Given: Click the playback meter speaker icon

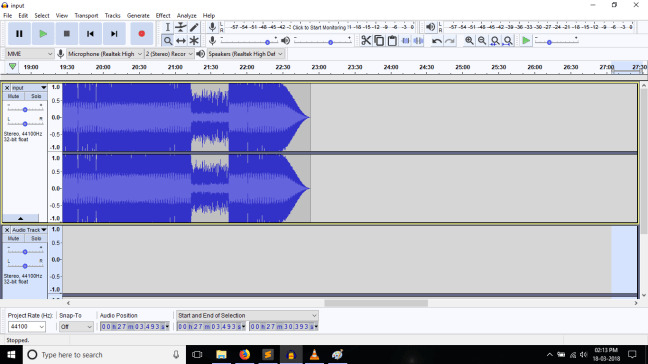Looking at the screenshot, I should [430, 27].
